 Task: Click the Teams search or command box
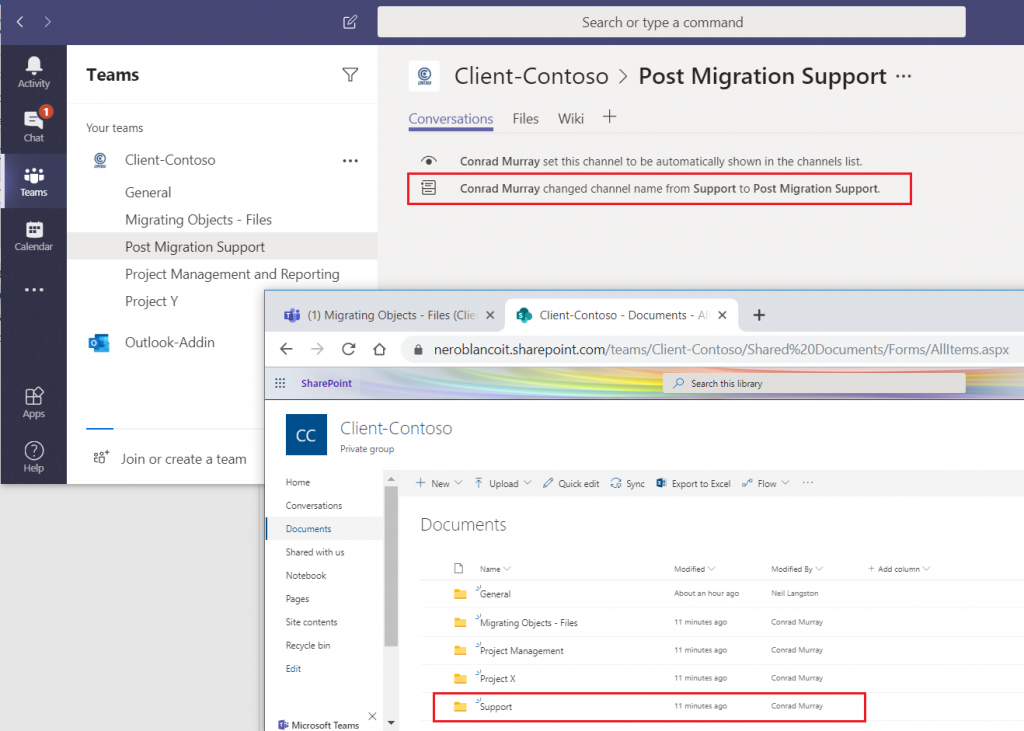tap(671, 22)
